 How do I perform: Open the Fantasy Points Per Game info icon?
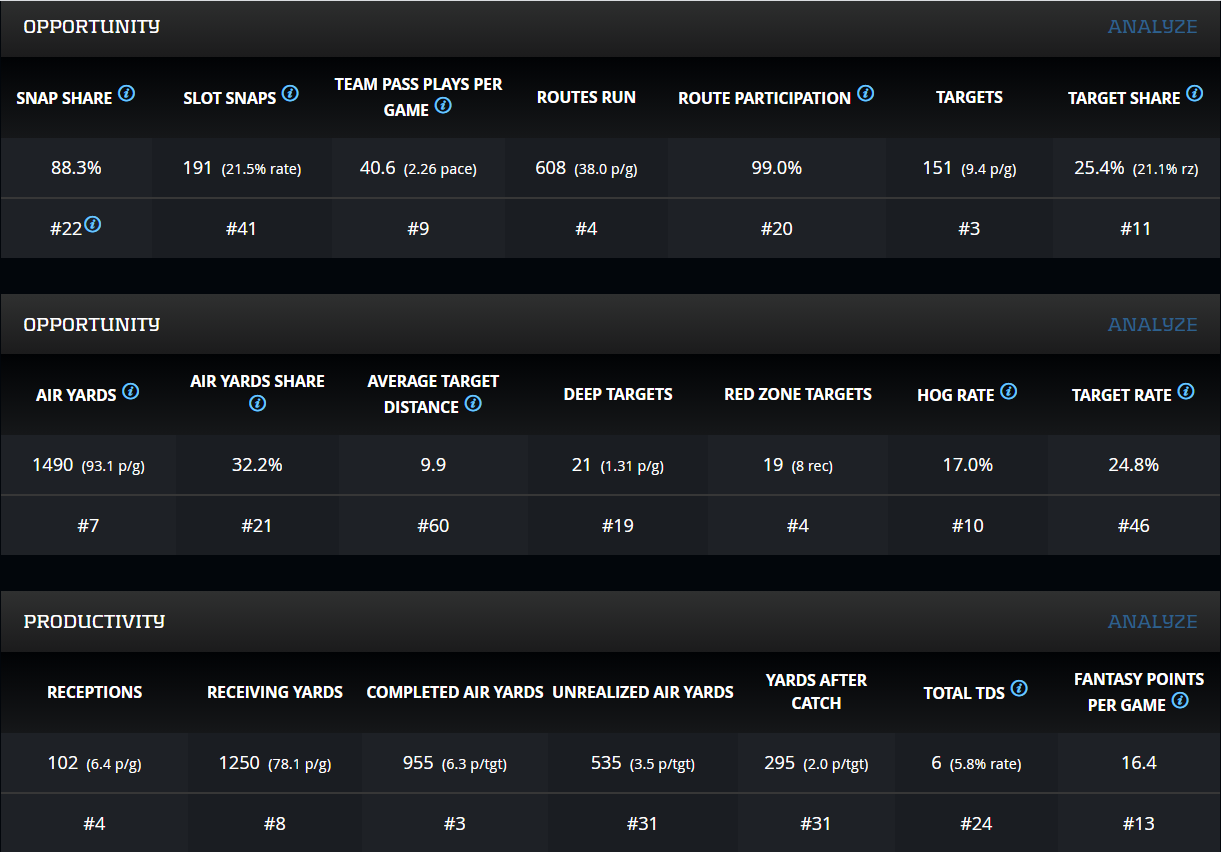tap(1180, 701)
